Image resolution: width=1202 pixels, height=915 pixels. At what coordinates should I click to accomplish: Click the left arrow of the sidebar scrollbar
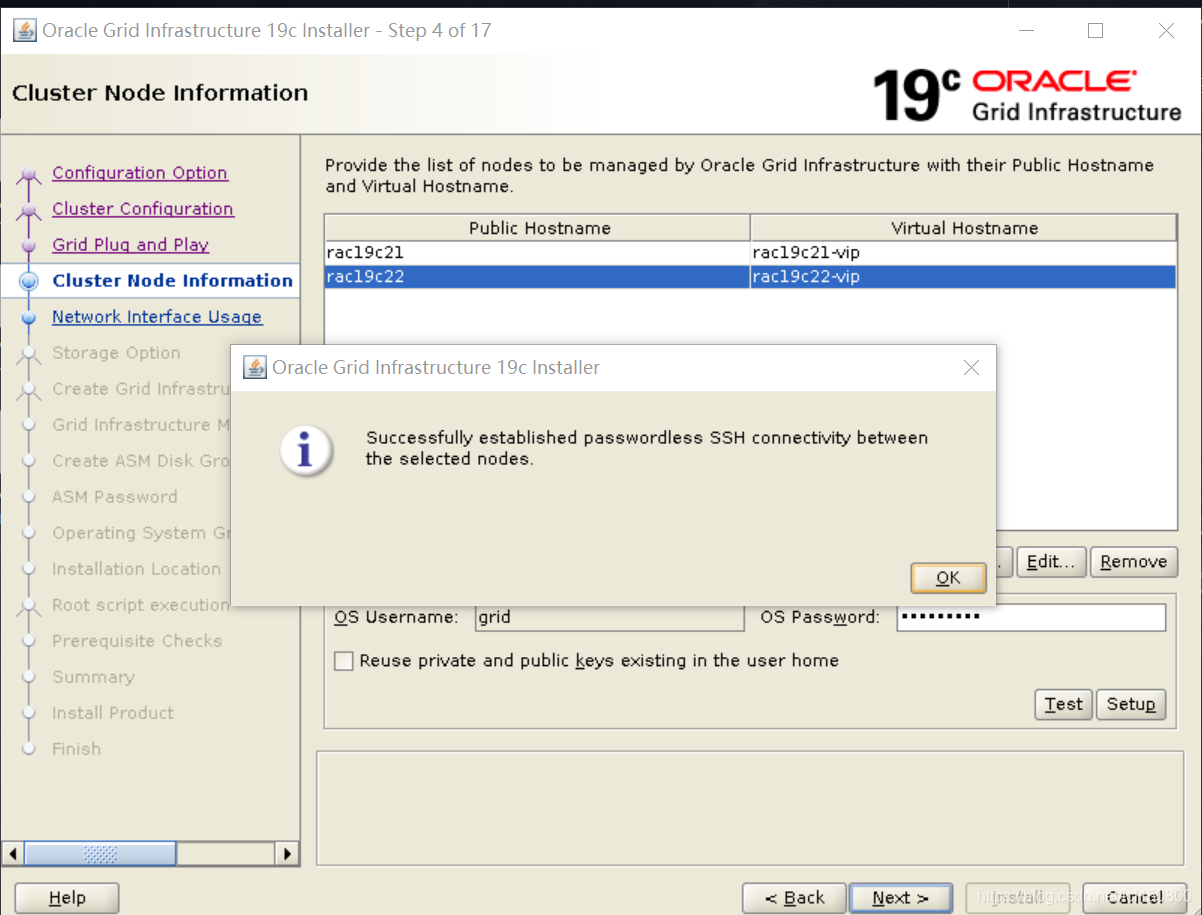13,854
